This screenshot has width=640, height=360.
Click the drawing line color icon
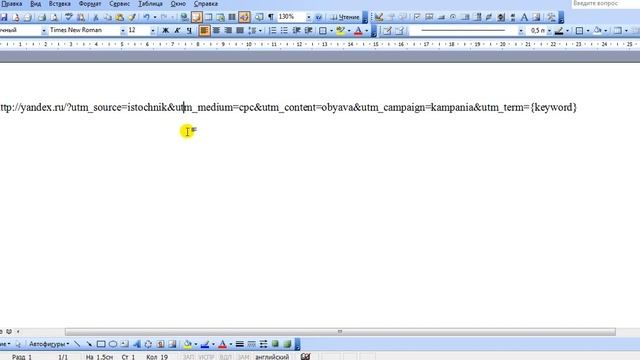tap(205, 344)
